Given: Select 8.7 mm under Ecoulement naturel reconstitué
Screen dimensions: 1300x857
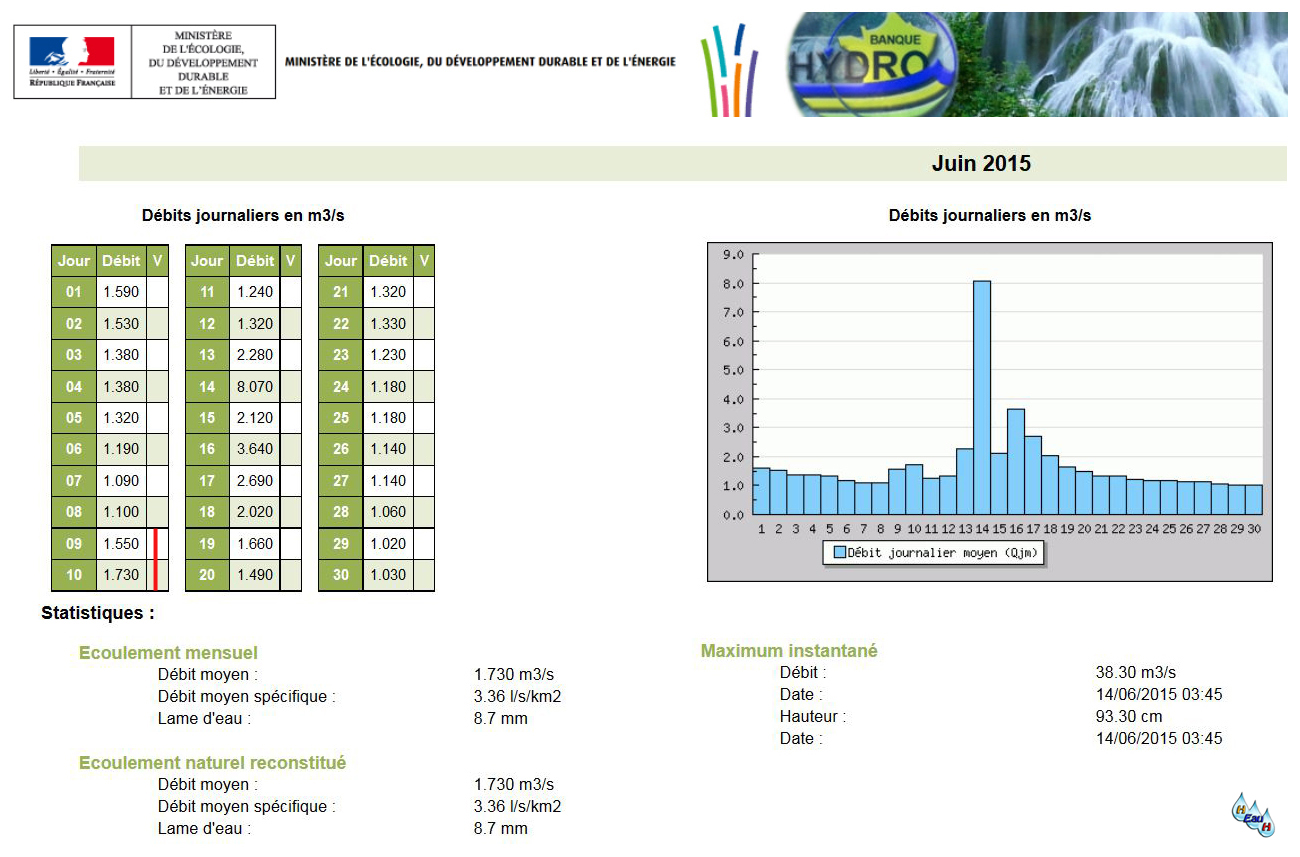Looking at the screenshot, I should tap(501, 829).
